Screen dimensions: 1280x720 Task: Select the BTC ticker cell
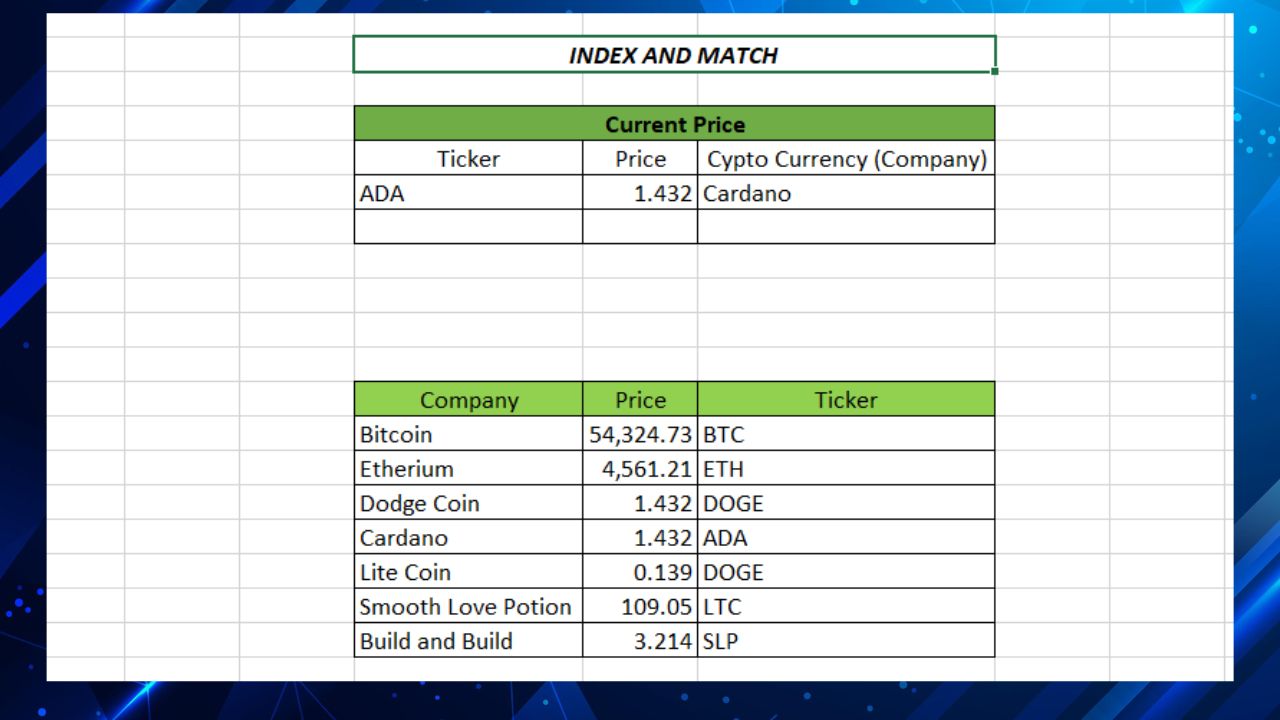[x=846, y=434]
